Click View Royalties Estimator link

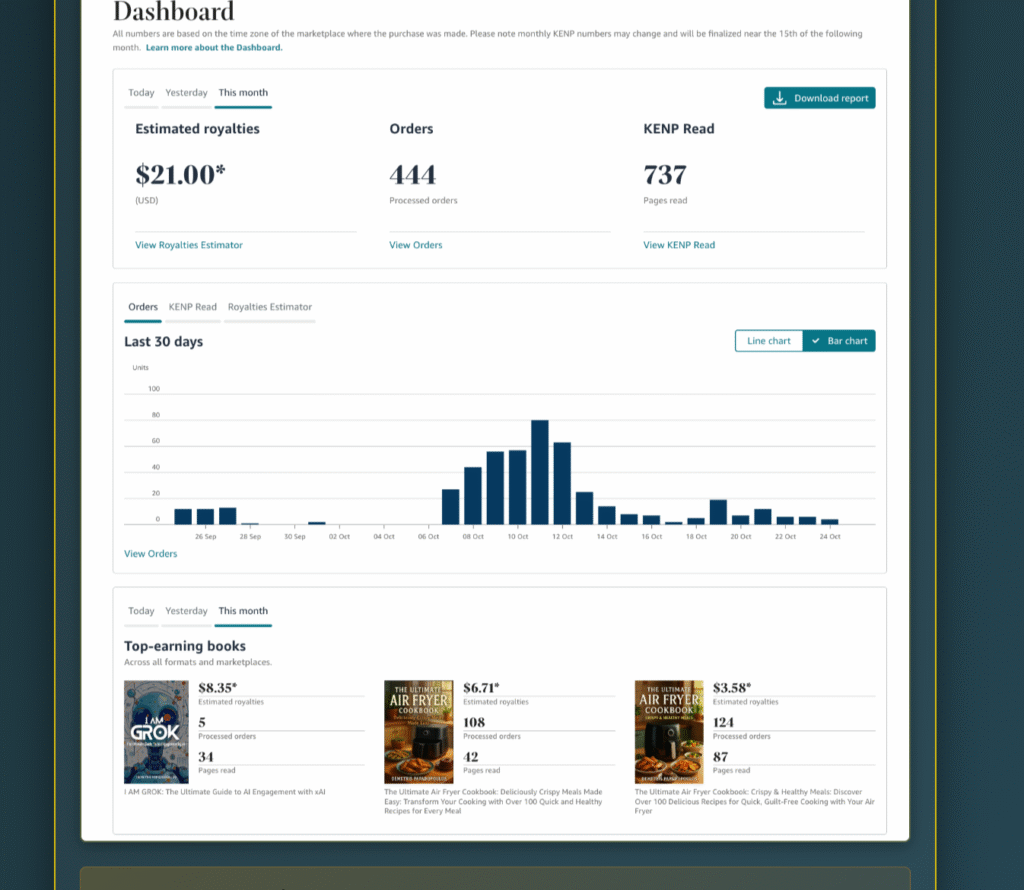pyautogui.click(x=189, y=245)
